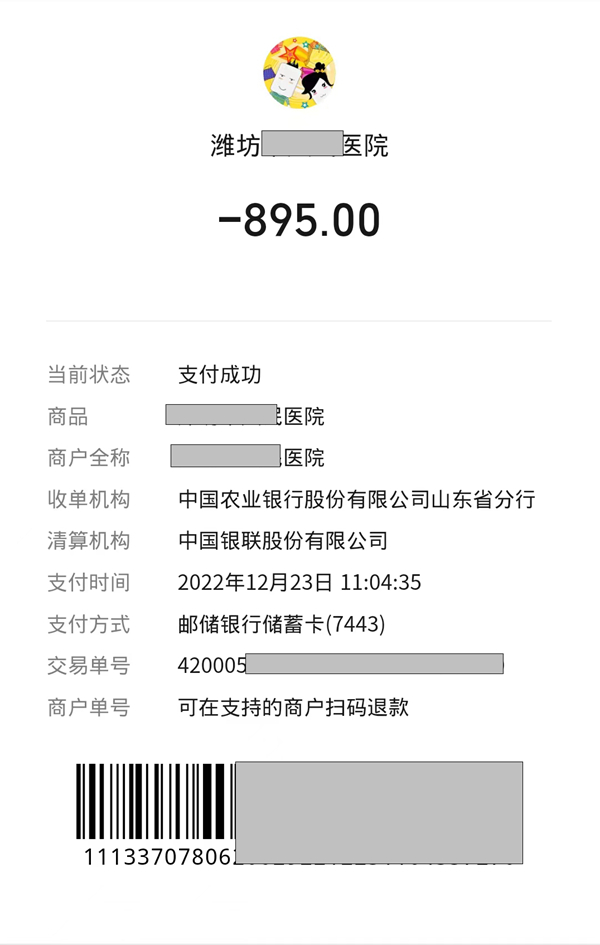Click the hospital merchant name title
The height and width of the screenshot is (945, 600).
pyautogui.click(x=299, y=146)
